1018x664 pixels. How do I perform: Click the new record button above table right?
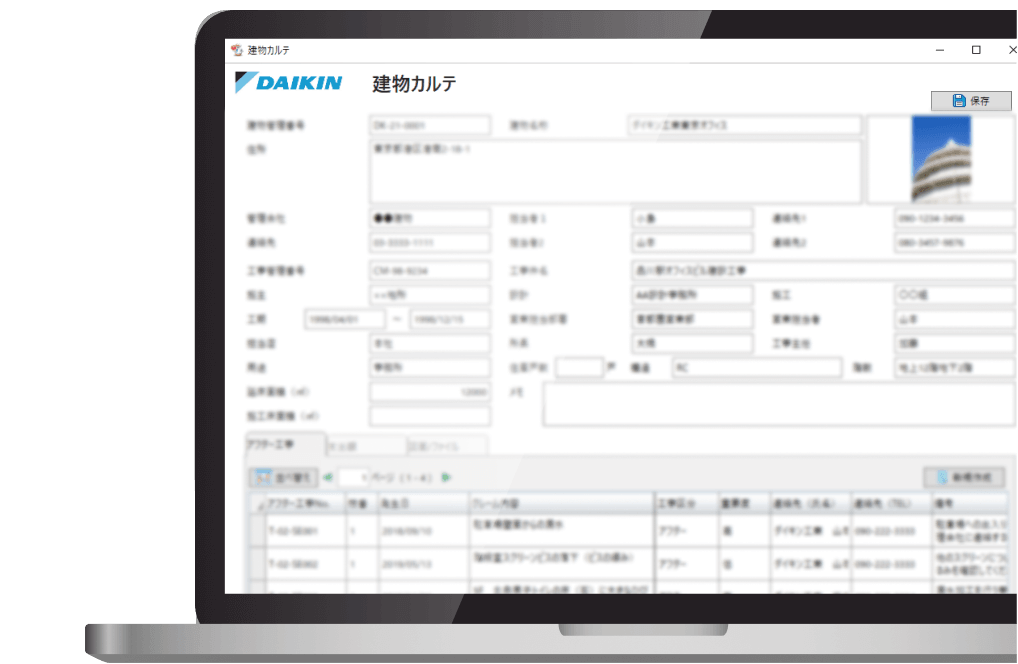[x=963, y=478]
